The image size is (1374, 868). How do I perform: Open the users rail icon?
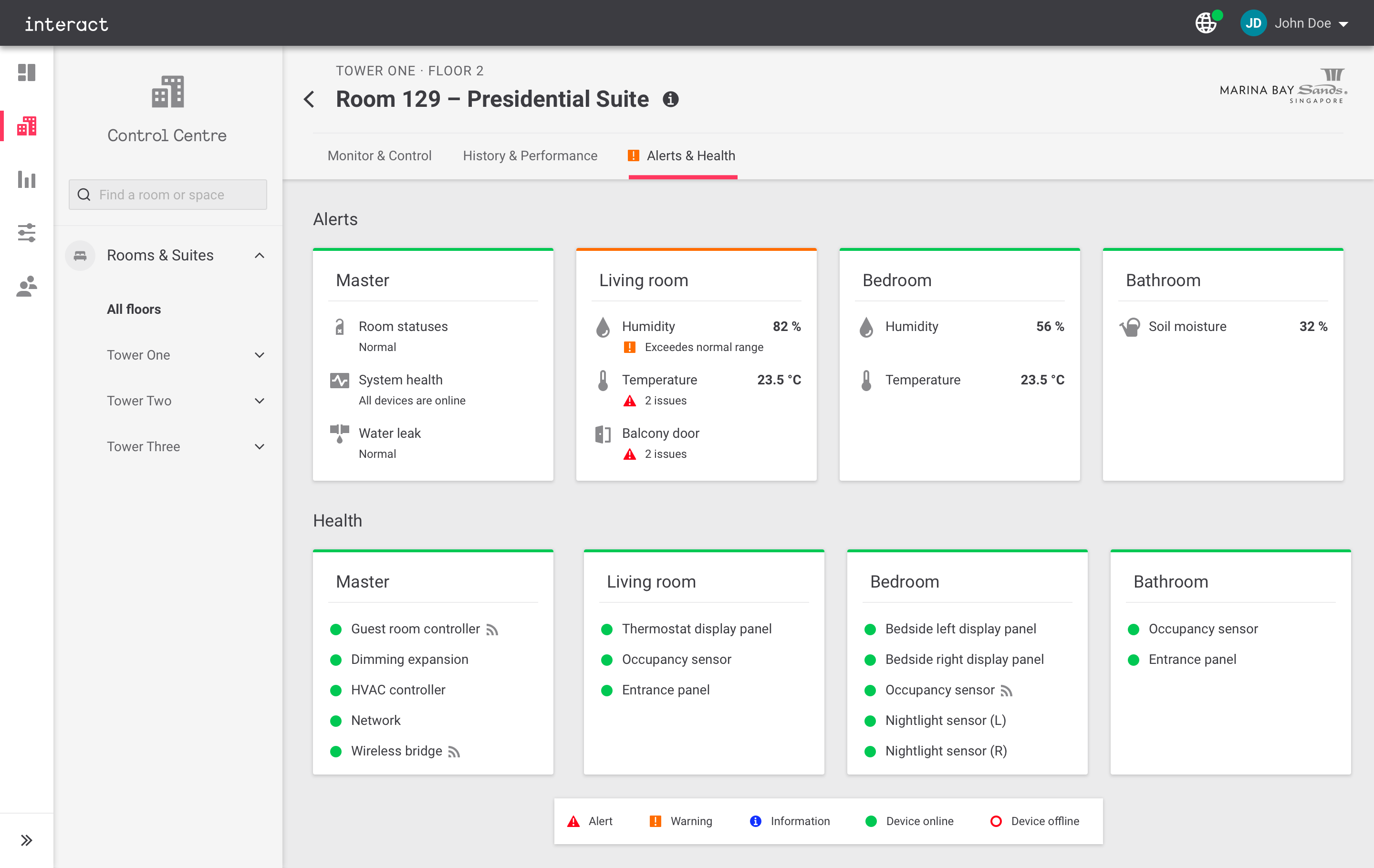(x=26, y=286)
